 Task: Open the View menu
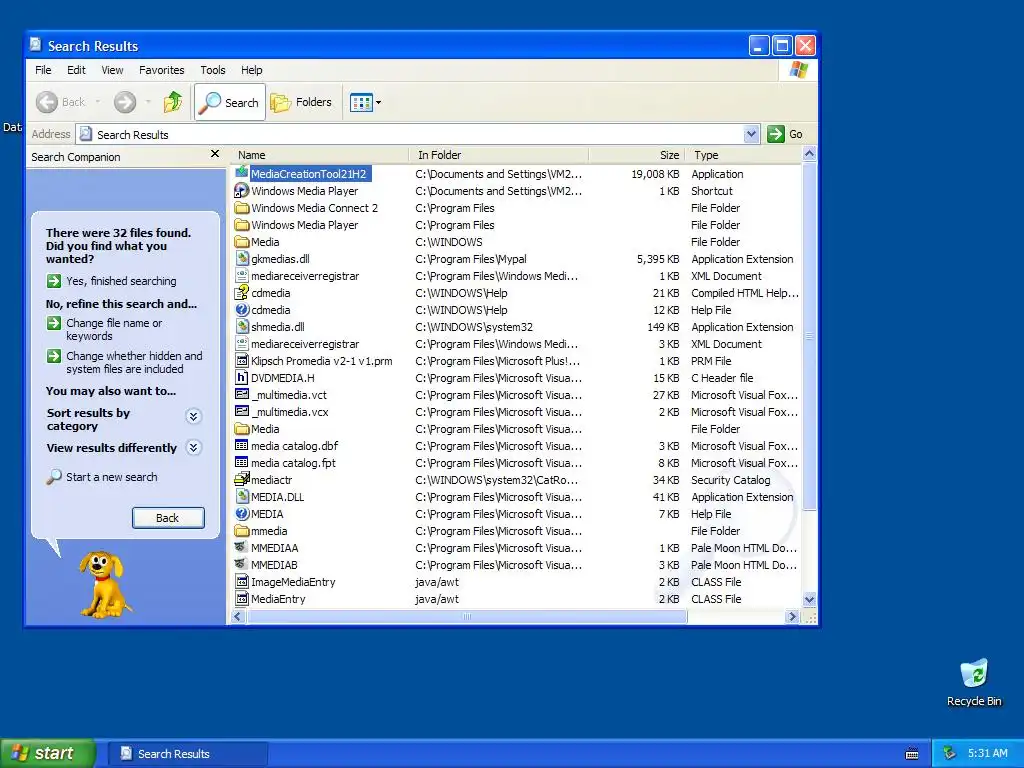[112, 70]
